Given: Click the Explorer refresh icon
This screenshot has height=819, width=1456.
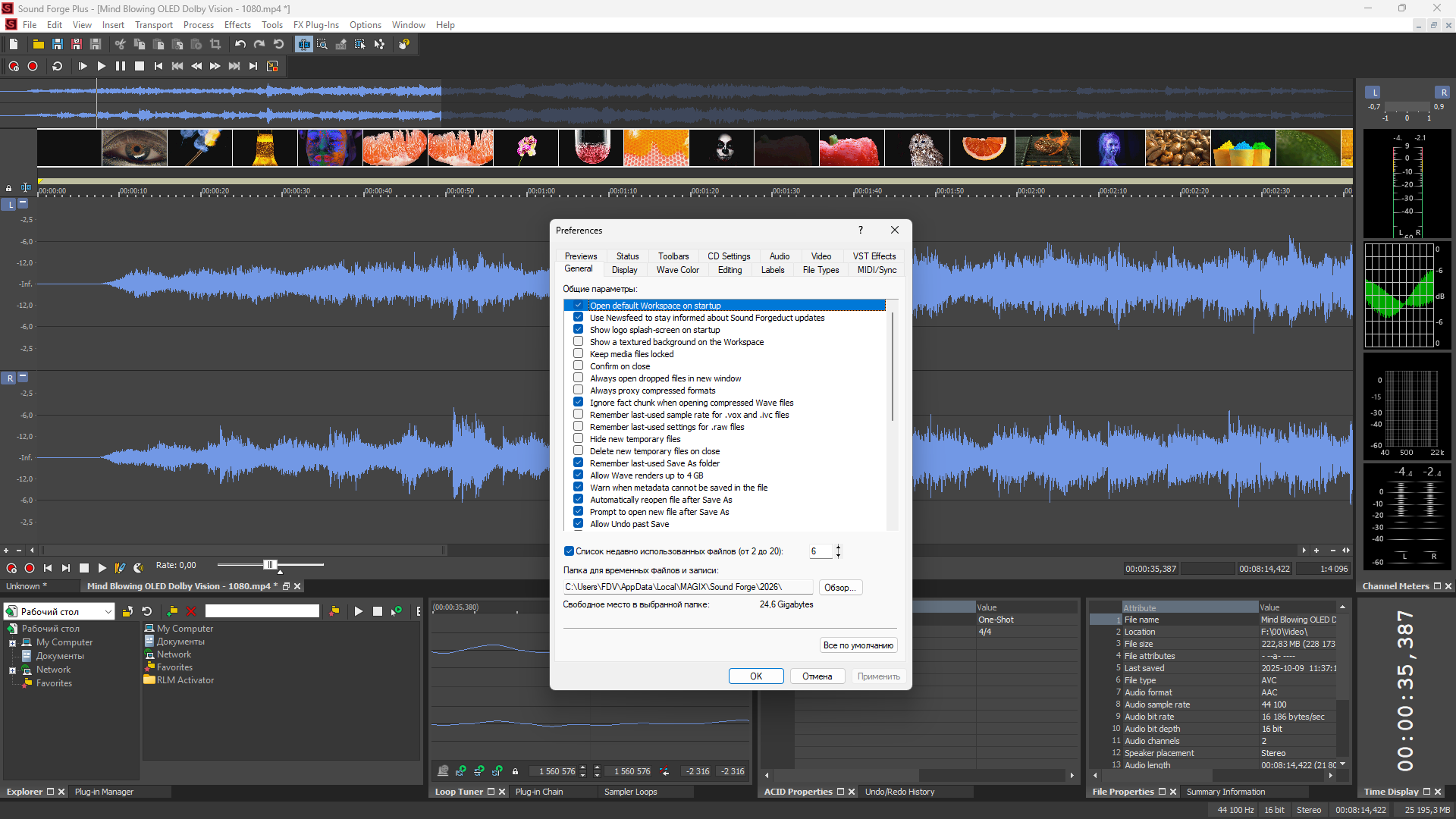Looking at the screenshot, I should point(147,611).
